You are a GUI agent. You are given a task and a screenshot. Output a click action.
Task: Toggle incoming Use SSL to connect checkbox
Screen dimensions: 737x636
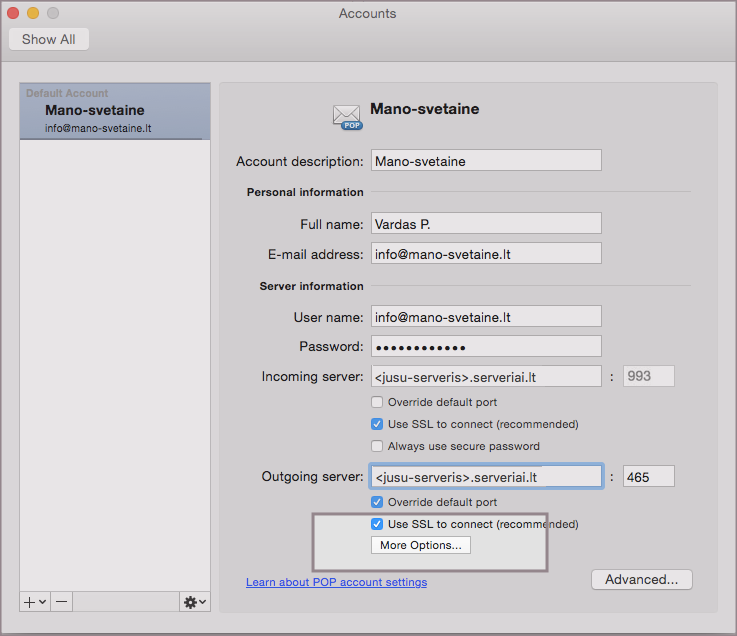point(377,424)
